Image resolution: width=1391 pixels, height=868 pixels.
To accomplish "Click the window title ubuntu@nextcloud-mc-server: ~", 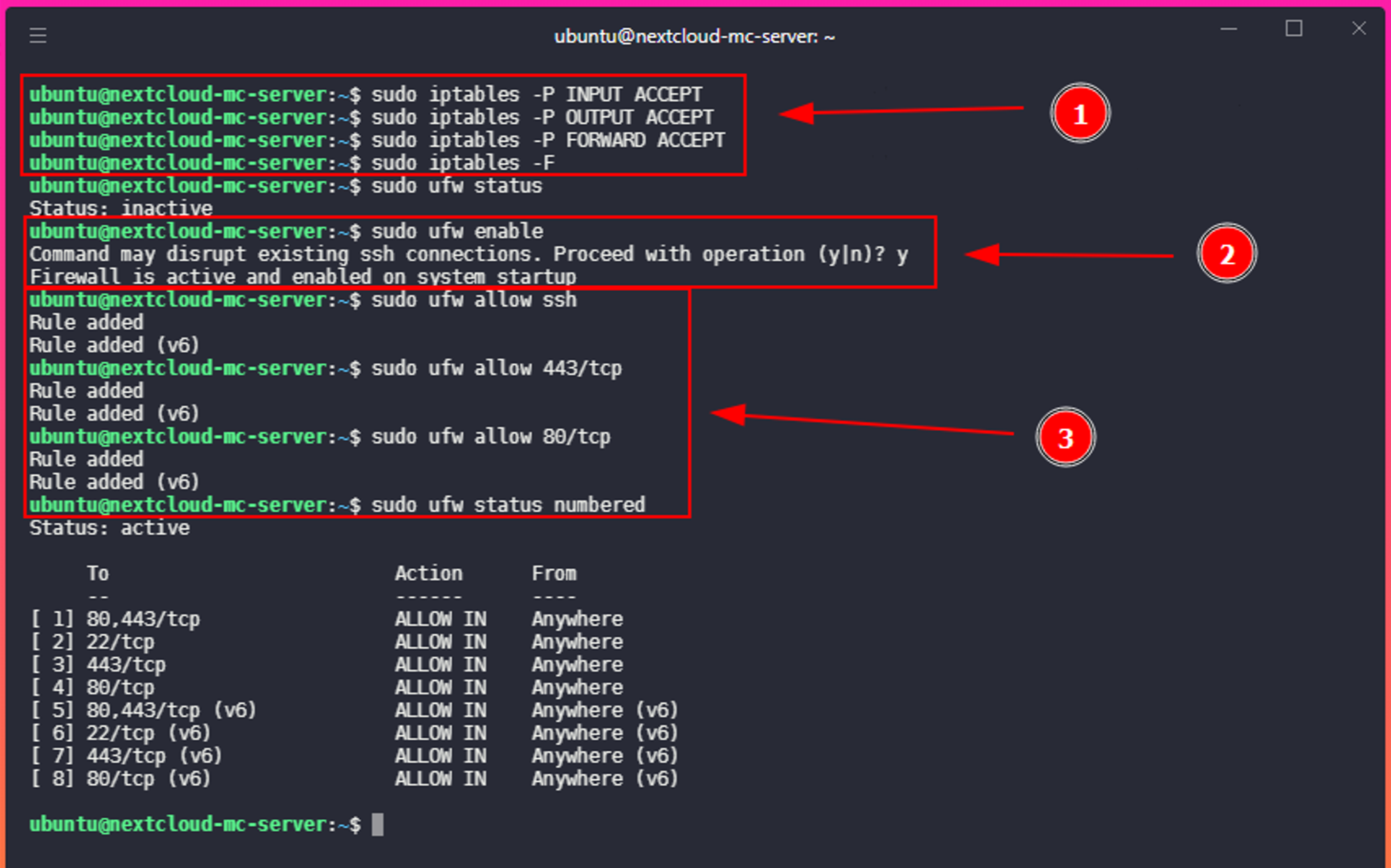I will pyautogui.click(x=694, y=36).
